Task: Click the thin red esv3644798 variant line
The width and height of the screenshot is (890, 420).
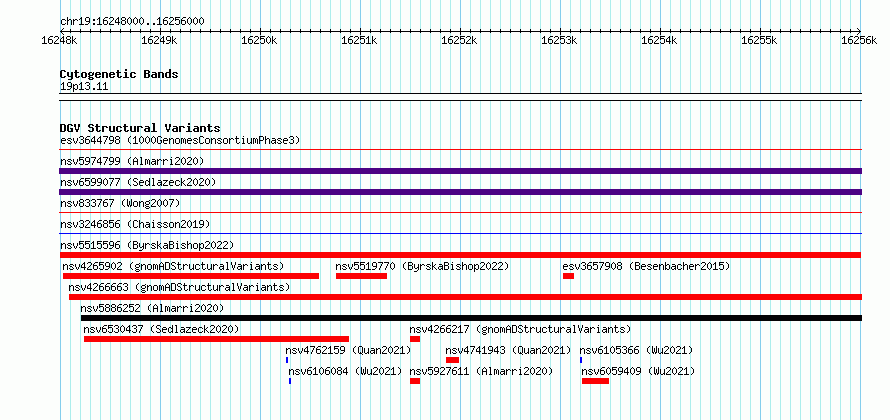Action: 461,150
